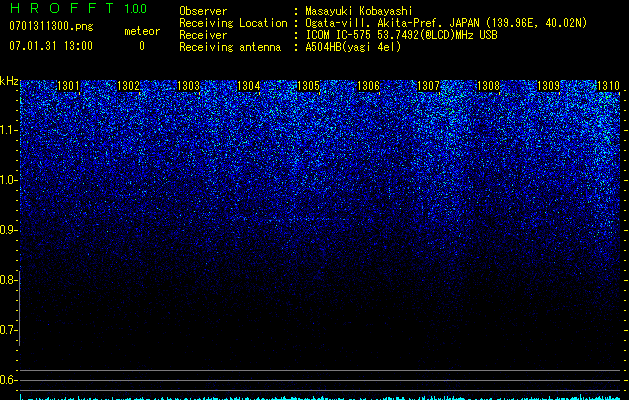The width and height of the screenshot is (629, 400).
Task: Click the 1306 time marker
Action: pos(368,85)
